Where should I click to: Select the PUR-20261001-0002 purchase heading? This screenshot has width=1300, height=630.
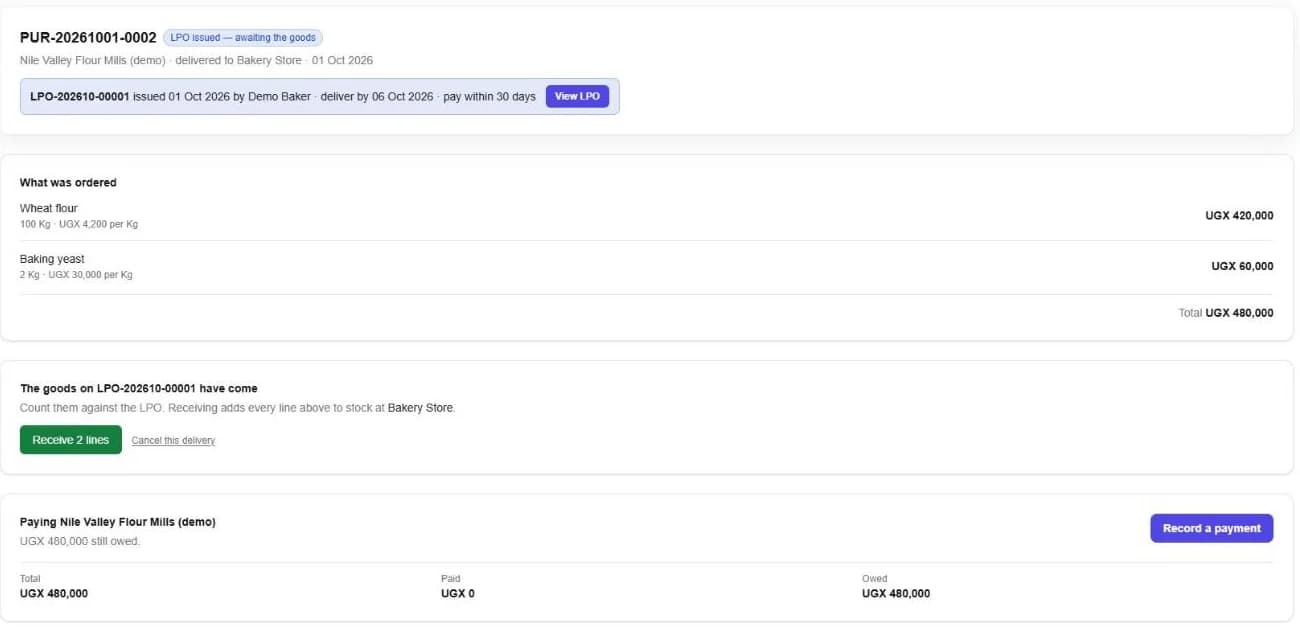(x=88, y=37)
